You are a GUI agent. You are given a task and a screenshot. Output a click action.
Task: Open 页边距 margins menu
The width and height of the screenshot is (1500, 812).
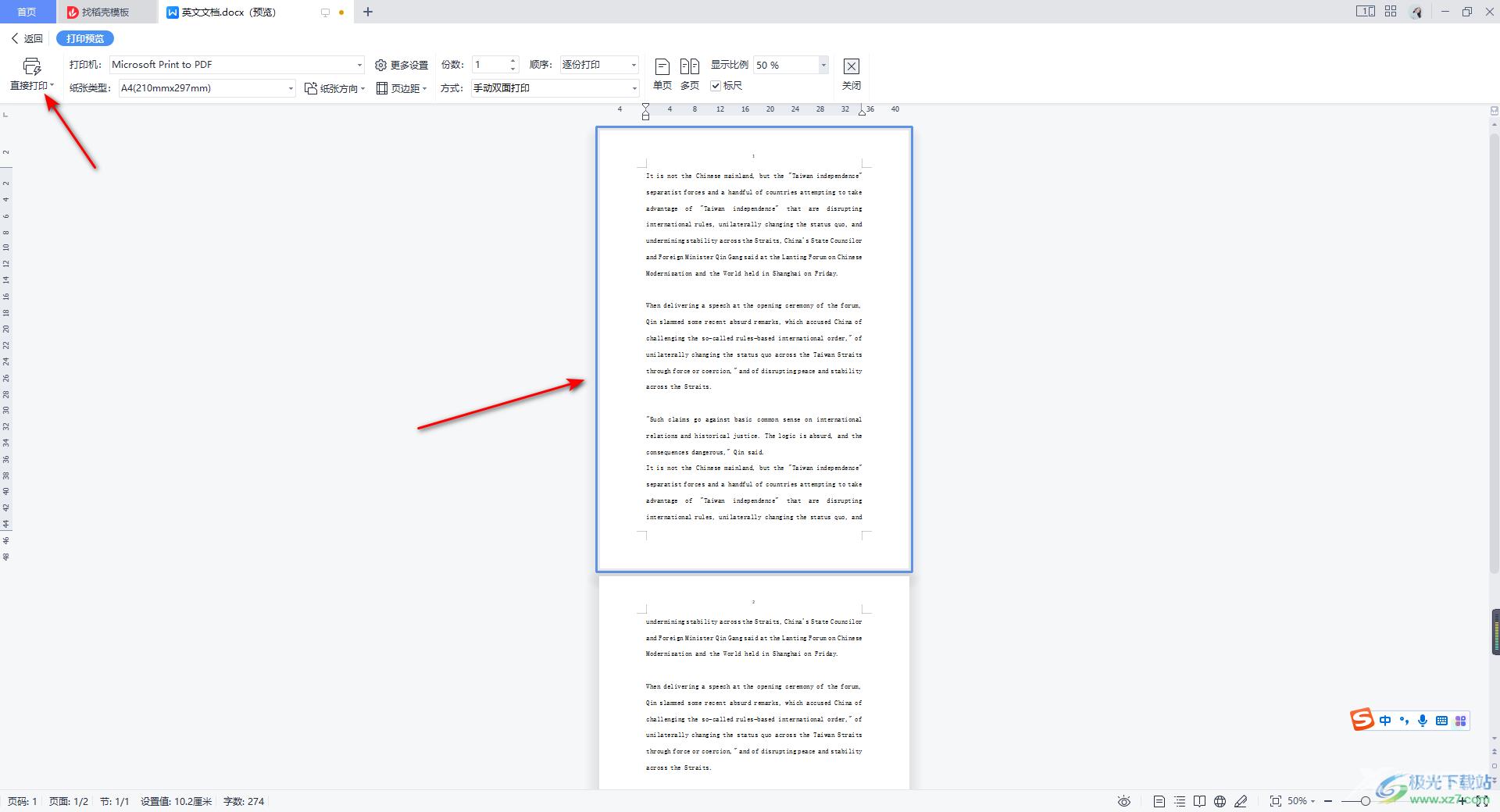[x=402, y=88]
